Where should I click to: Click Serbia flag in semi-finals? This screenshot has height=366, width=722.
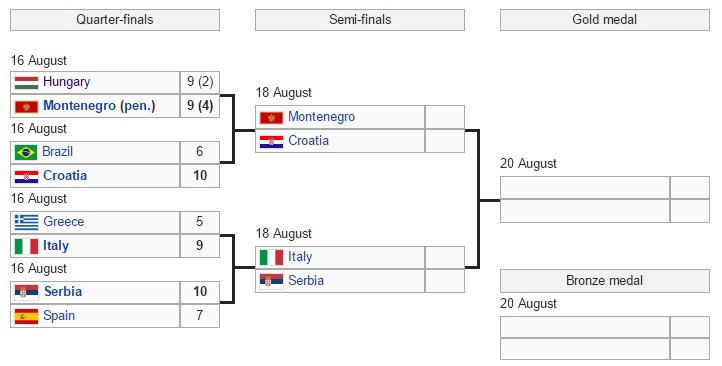tap(271, 281)
